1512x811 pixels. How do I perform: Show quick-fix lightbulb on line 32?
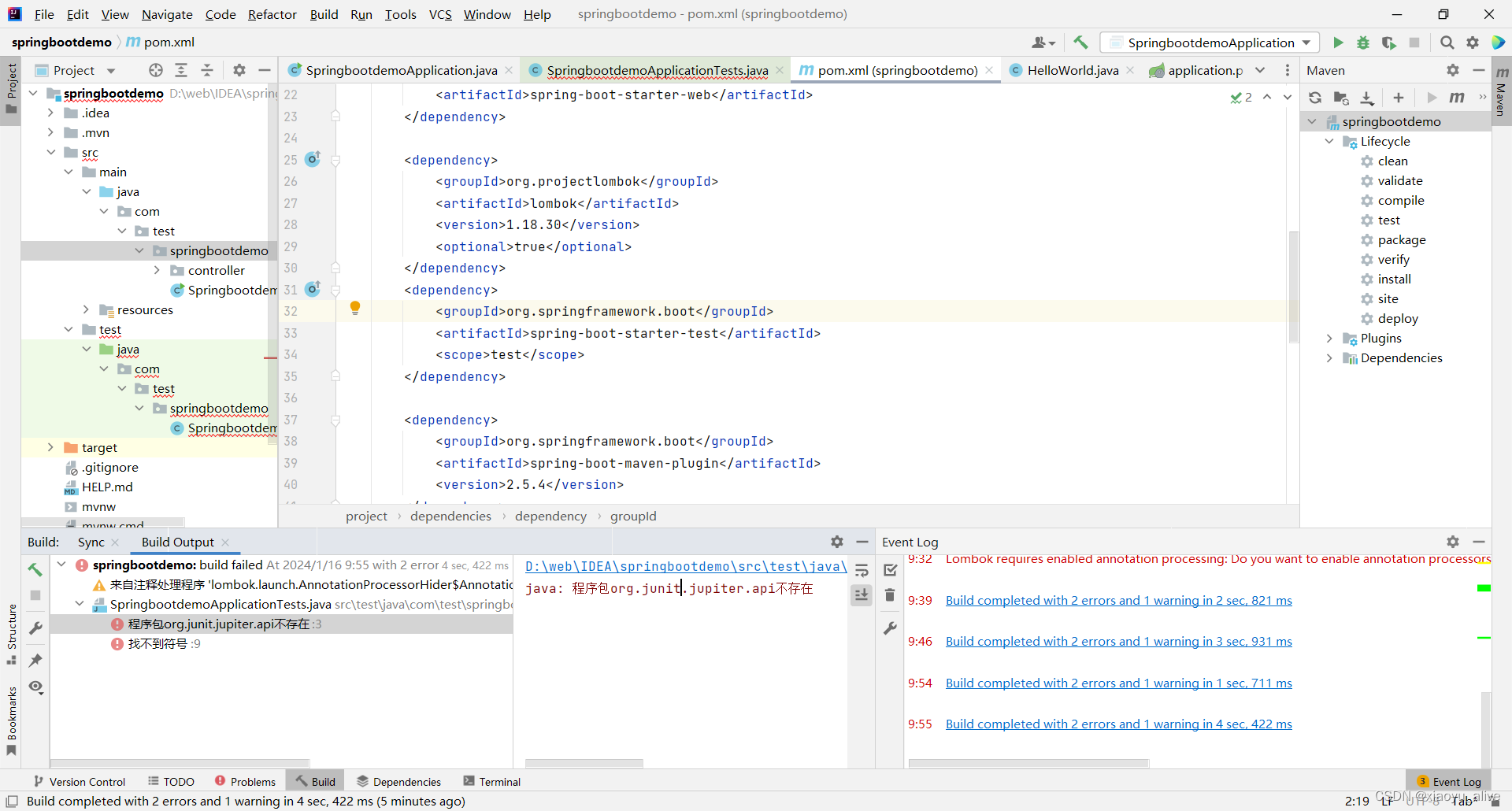(x=355, y=308)
